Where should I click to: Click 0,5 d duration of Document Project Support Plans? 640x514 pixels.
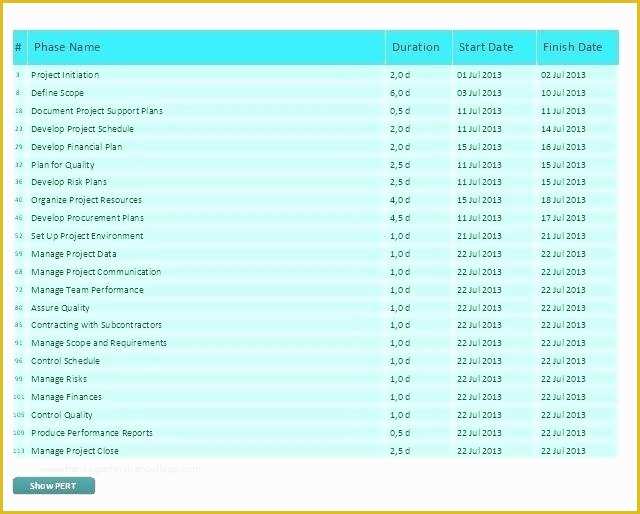[x=400, y=111]
